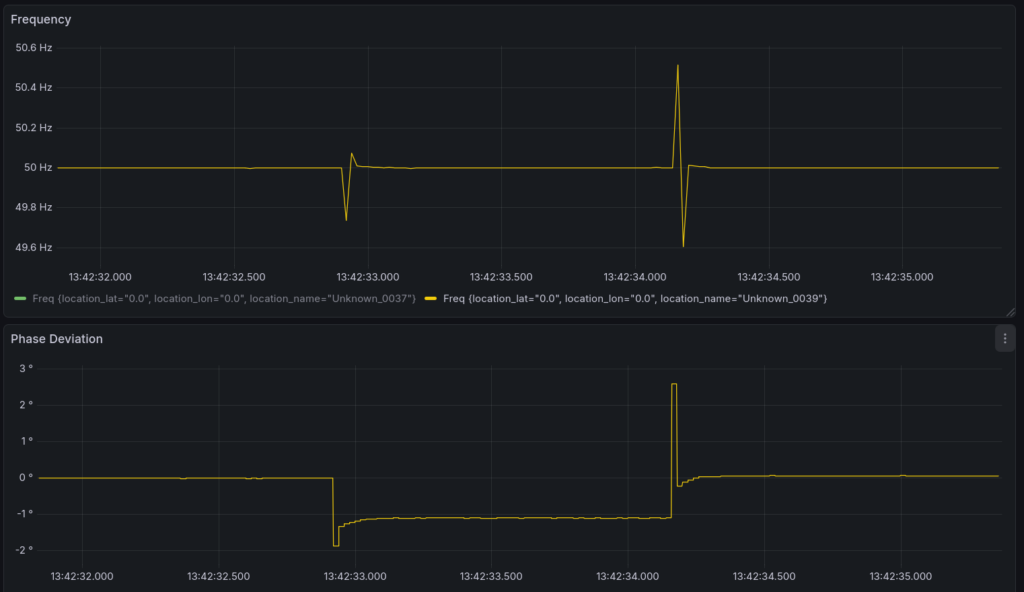Click the 50.6 Hz label on Frequency y-axis
This screenshot has height=592, width=1024.
[x=33, y=48]
